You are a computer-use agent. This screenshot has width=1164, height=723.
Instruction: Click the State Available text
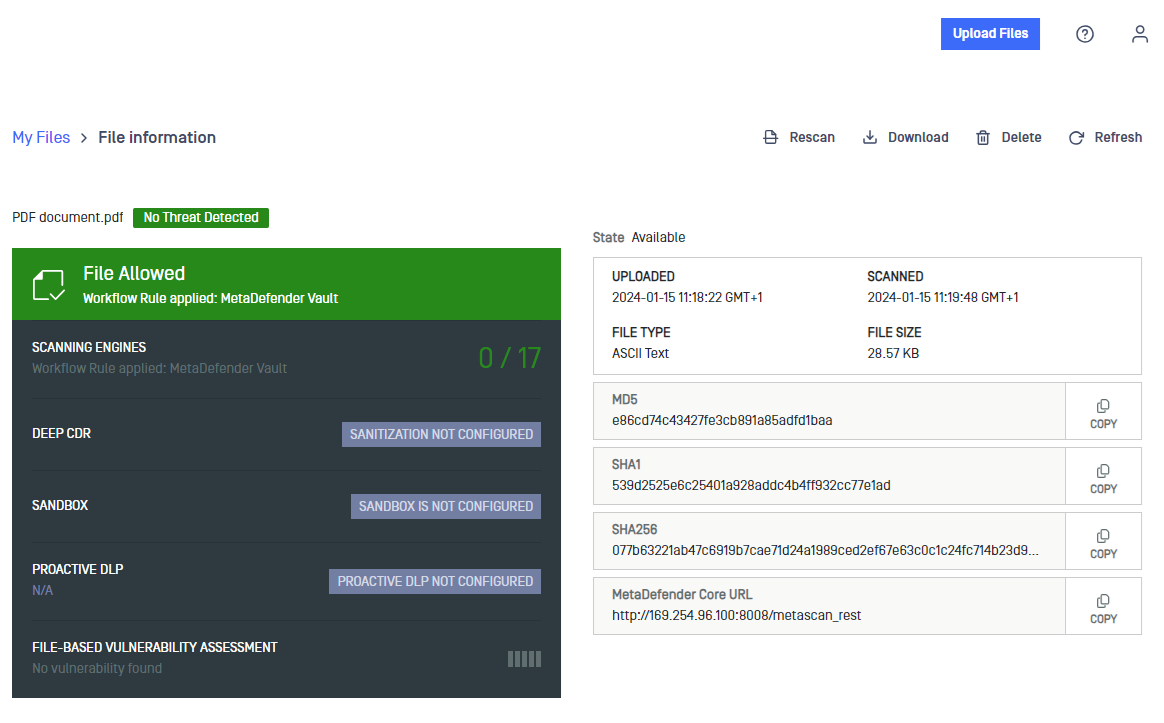tap(638, 238)
